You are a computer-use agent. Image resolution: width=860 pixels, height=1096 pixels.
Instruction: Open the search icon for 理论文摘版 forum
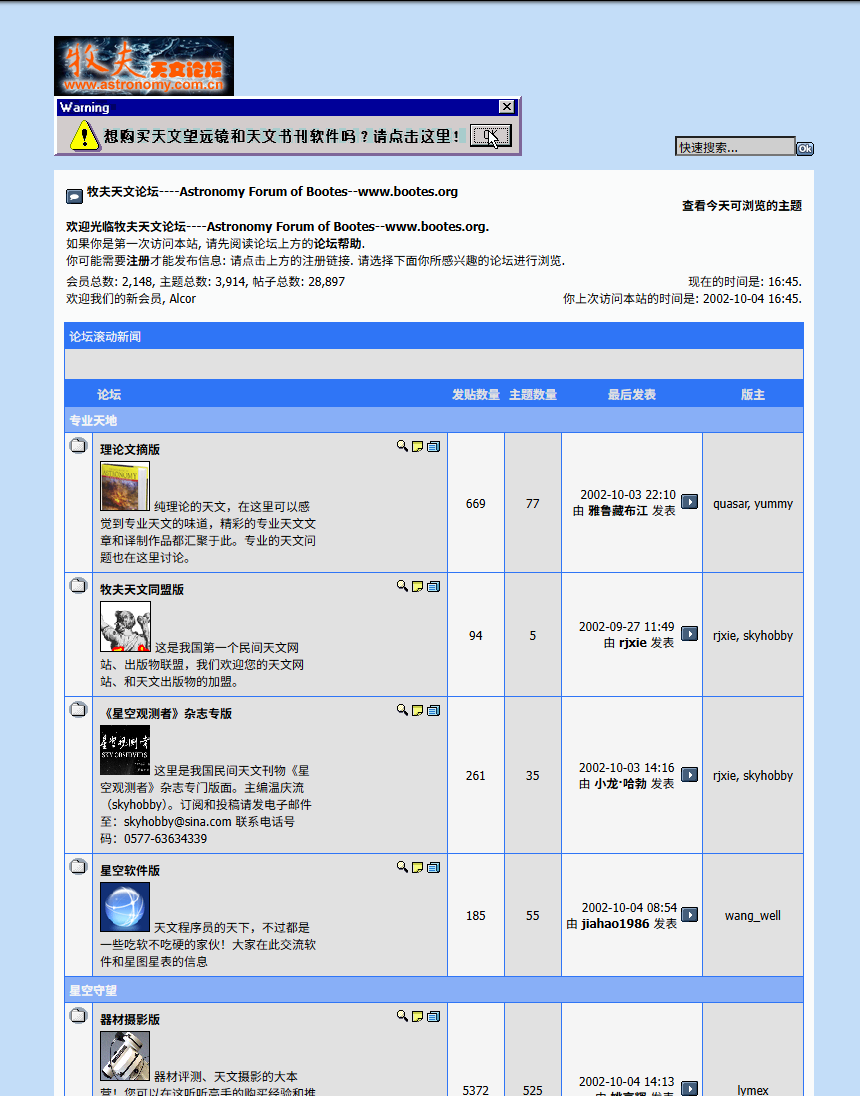(401, 446)
